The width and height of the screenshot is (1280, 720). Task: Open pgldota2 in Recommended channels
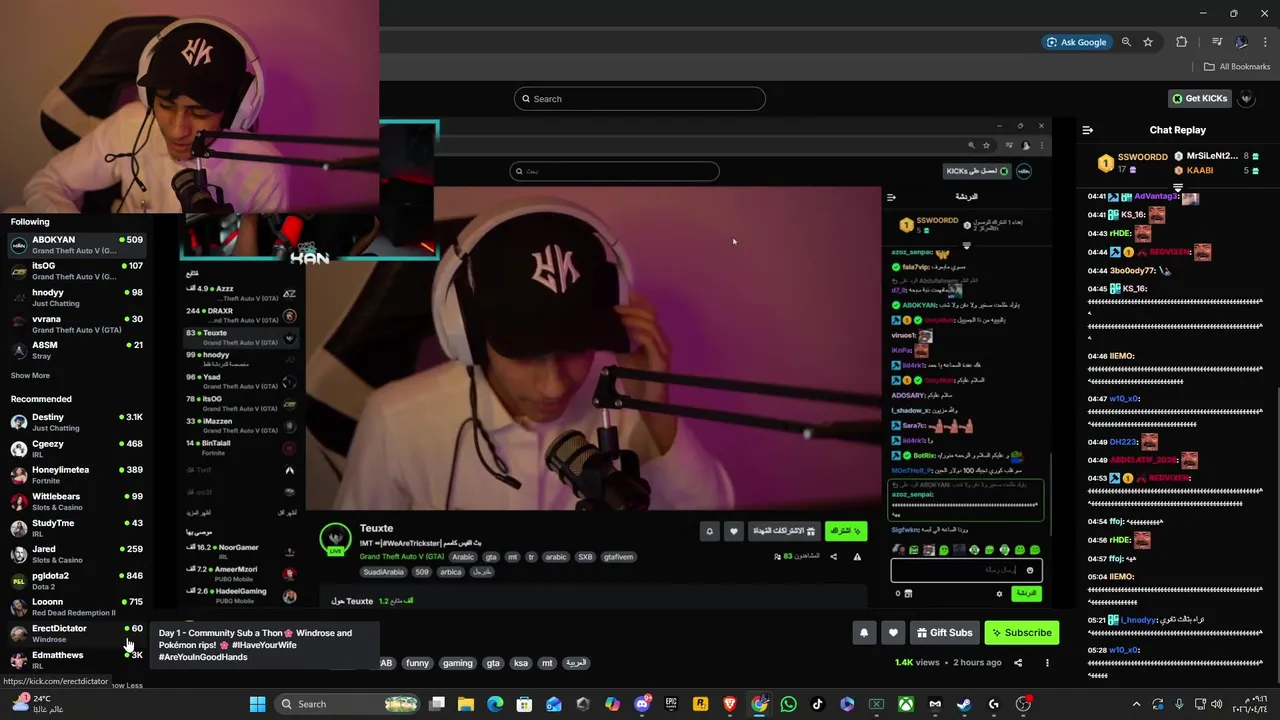77,580
